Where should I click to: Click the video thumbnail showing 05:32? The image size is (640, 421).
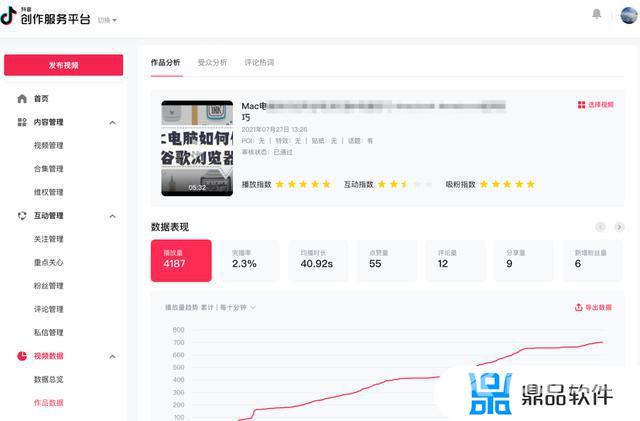pyautogui.click(x=197, y=148)
